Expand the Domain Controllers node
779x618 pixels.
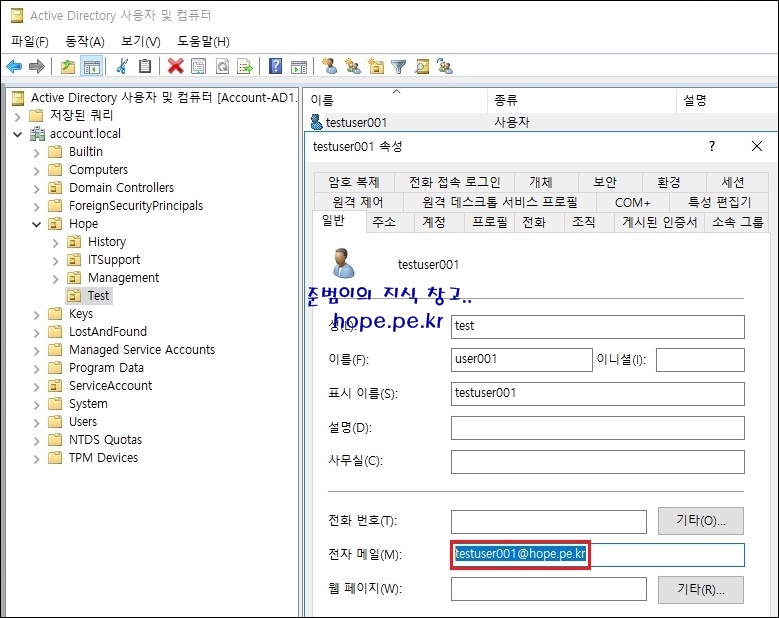coord(36,189)
